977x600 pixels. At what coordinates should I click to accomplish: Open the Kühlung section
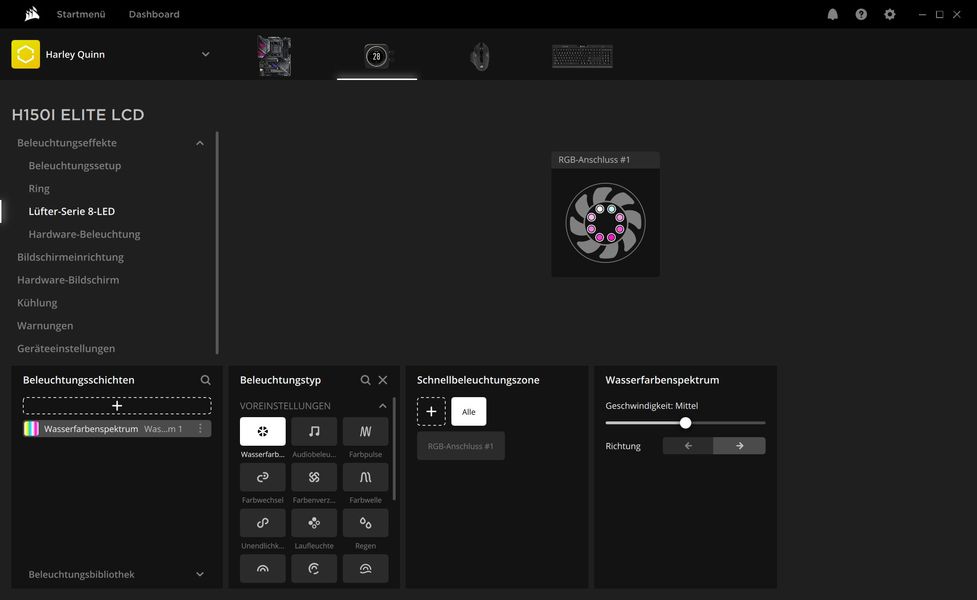[37, 303]
